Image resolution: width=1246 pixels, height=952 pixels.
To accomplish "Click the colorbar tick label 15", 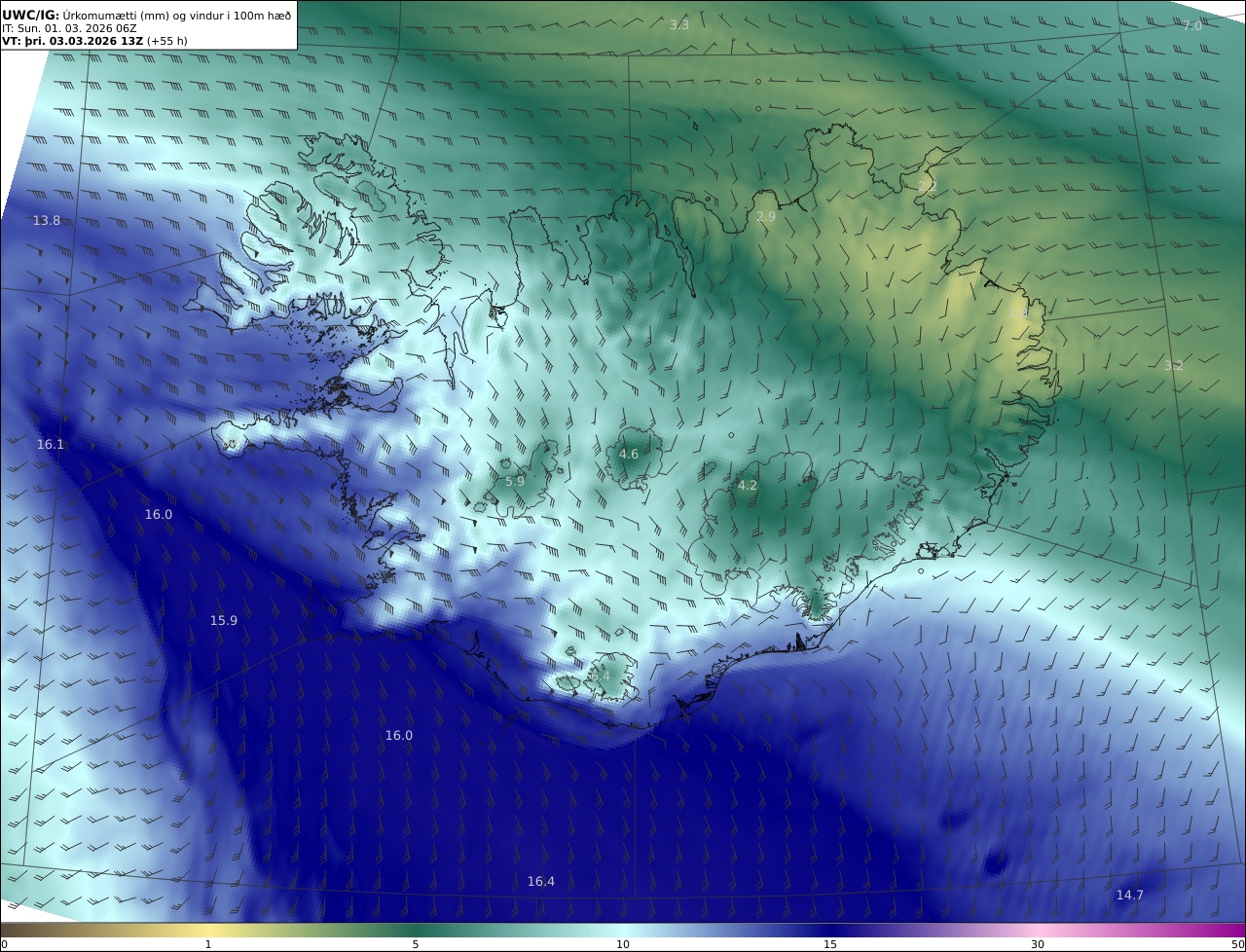I will [830, 944].
